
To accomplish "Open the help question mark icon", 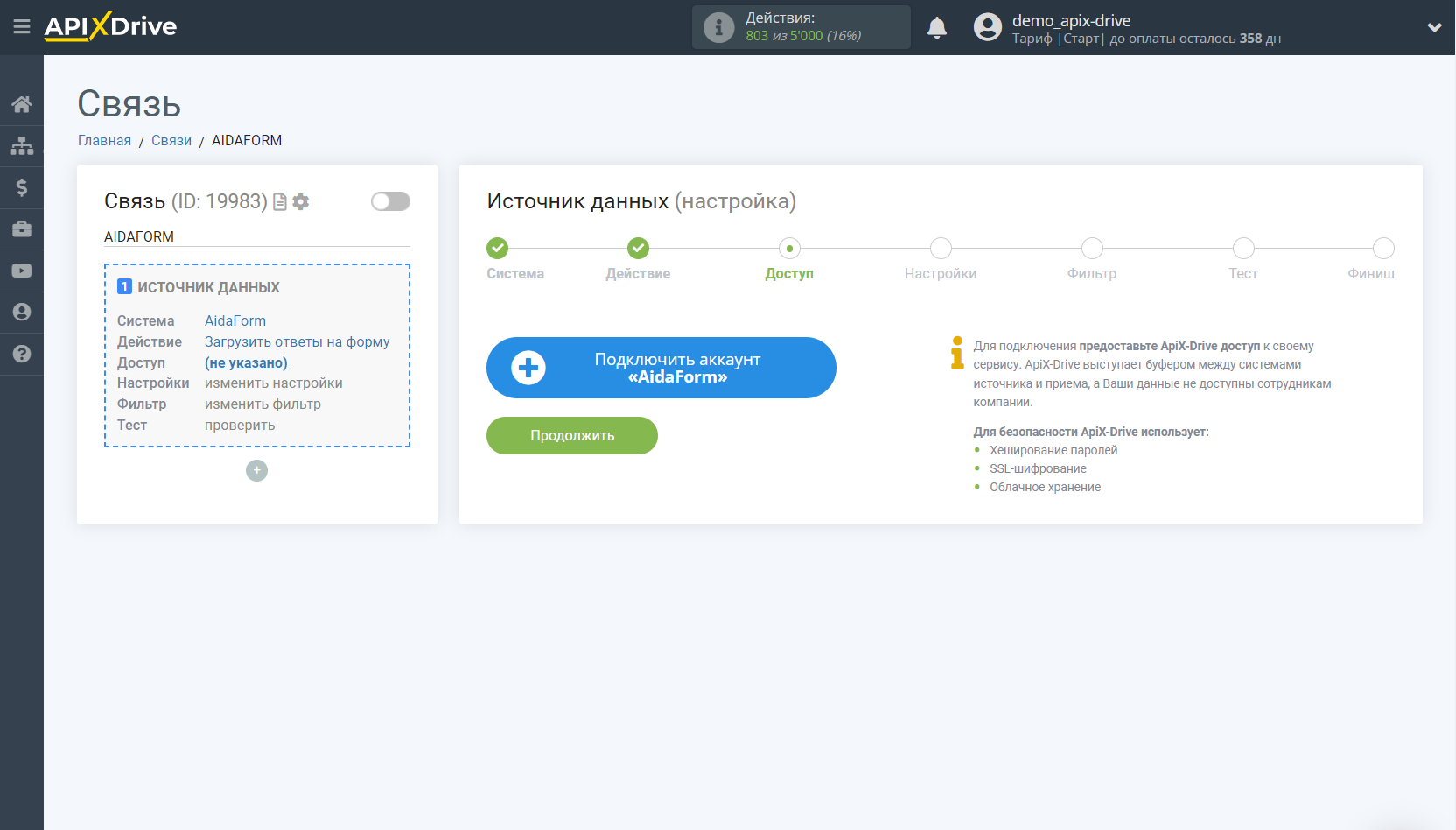I will [x=22, y=354].
